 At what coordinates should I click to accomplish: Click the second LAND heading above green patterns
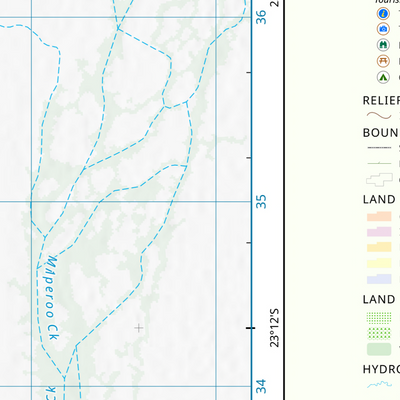(379, 299)
